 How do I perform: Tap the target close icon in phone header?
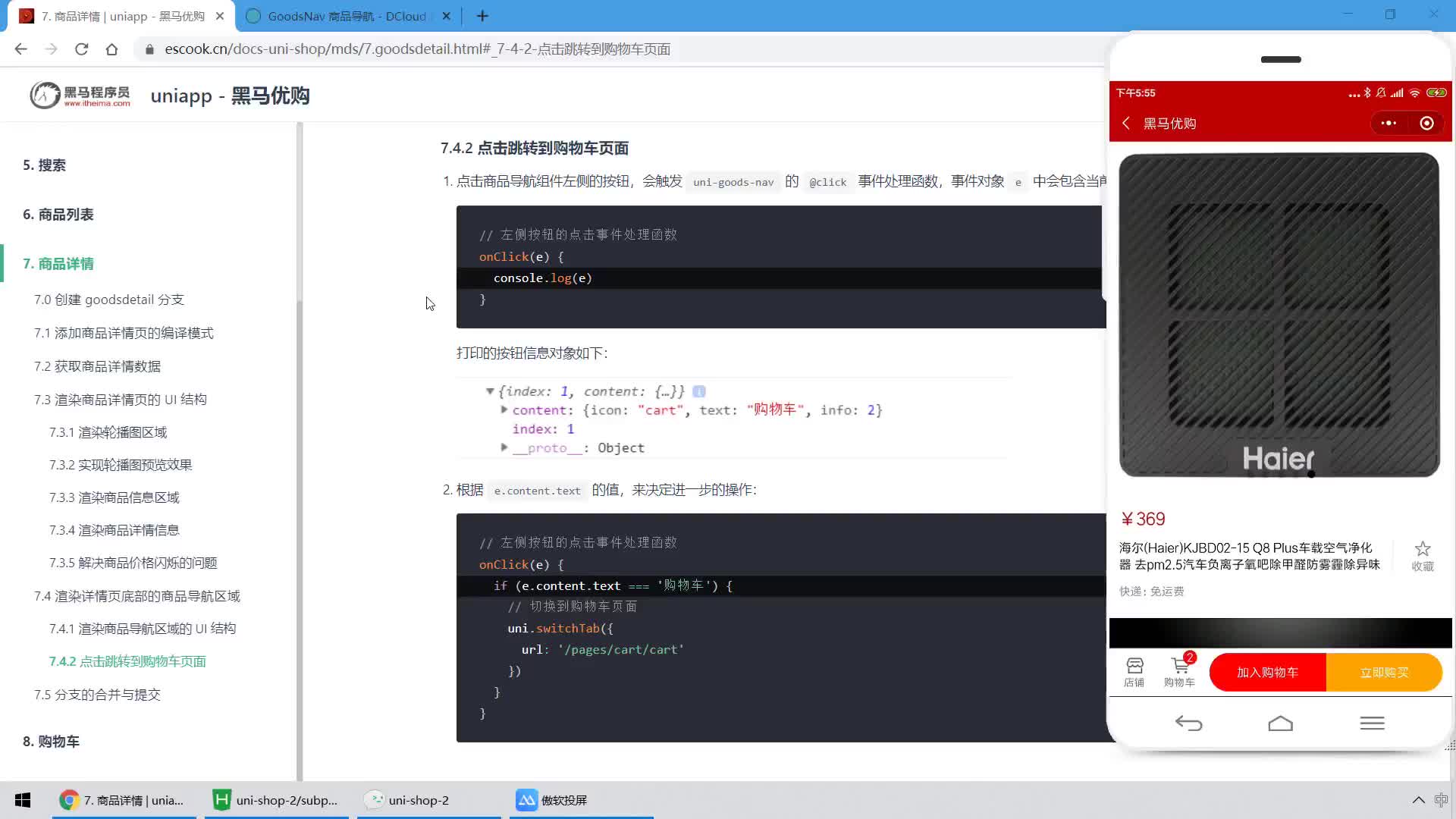coord(1426,123)
